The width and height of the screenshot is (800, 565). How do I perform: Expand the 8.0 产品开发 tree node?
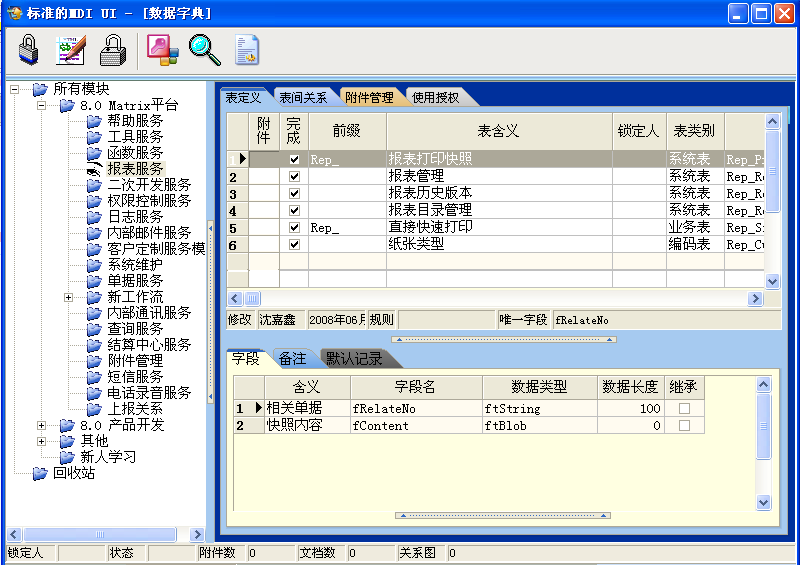click(42, 425)
